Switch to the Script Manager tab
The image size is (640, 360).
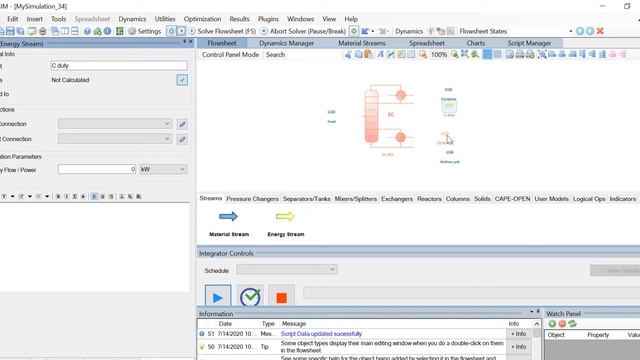(529, 43)
